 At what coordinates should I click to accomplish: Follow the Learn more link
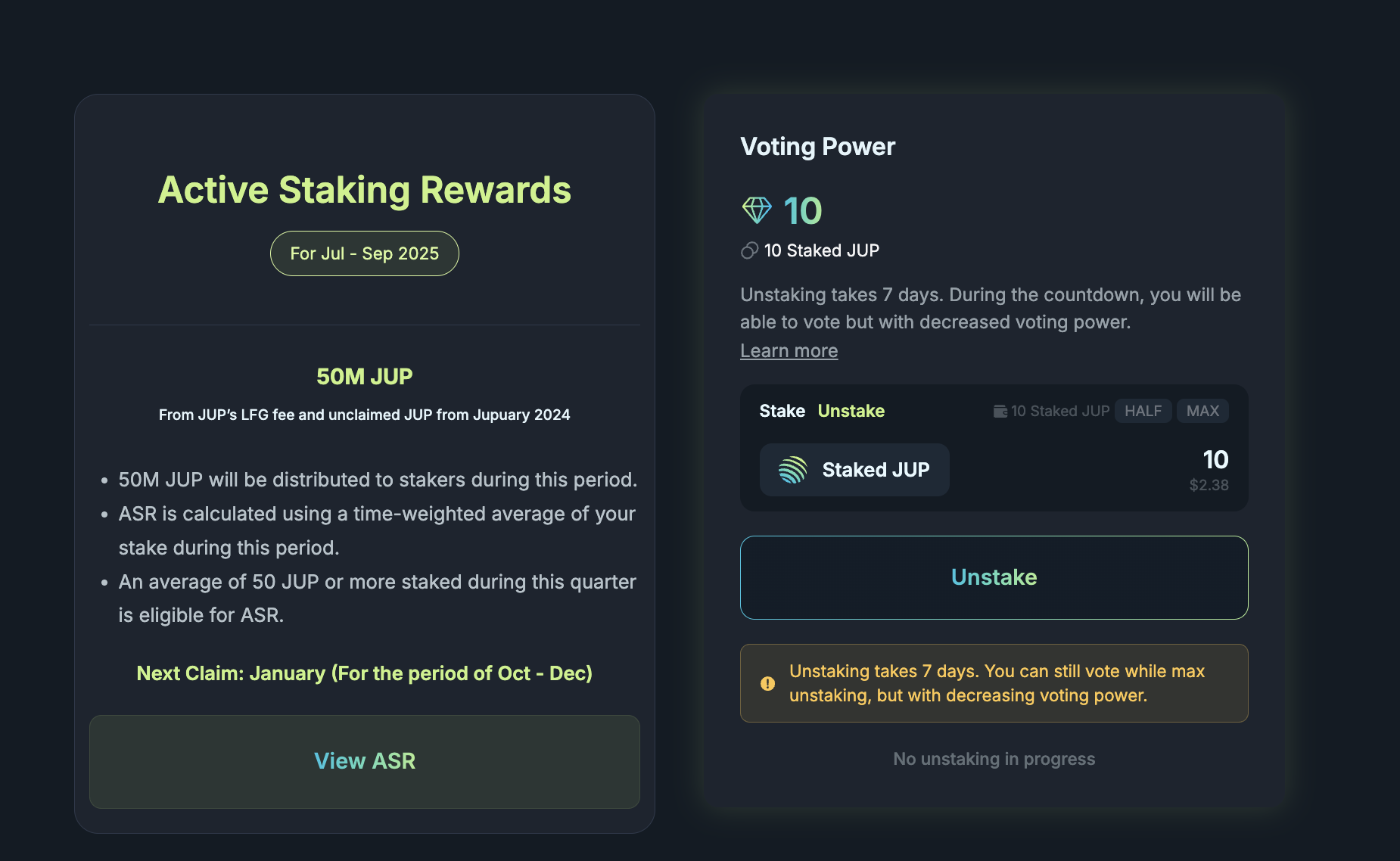point(789,351)
